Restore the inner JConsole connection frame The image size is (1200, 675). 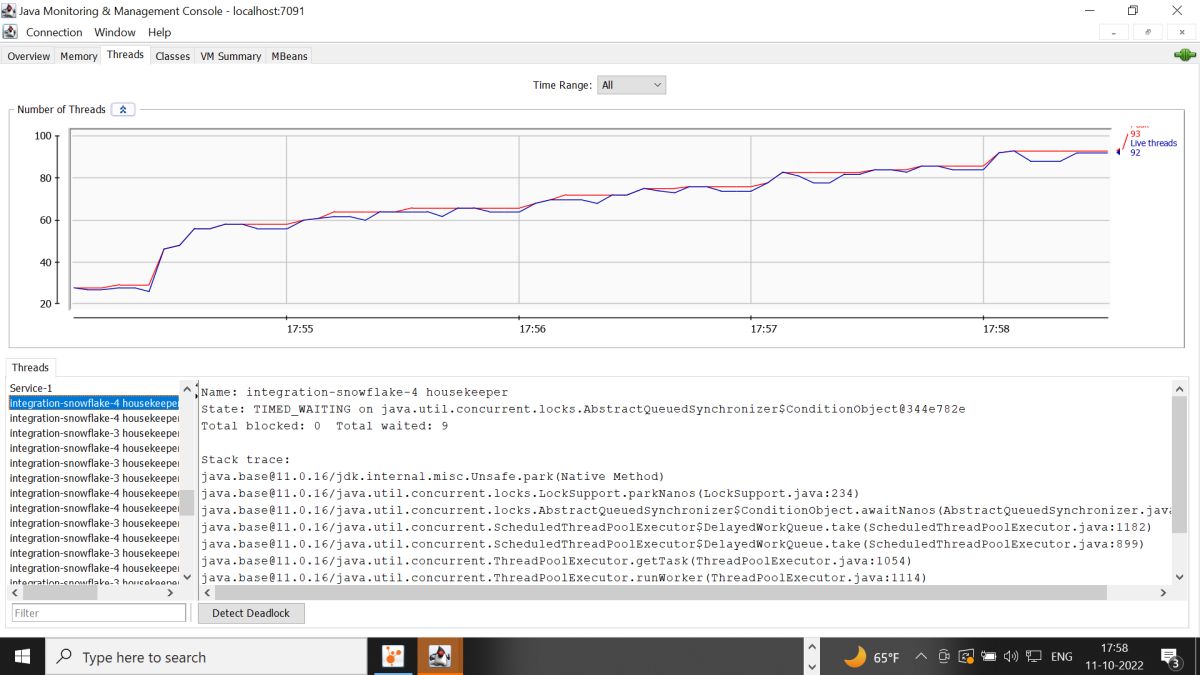(1147, 32)
